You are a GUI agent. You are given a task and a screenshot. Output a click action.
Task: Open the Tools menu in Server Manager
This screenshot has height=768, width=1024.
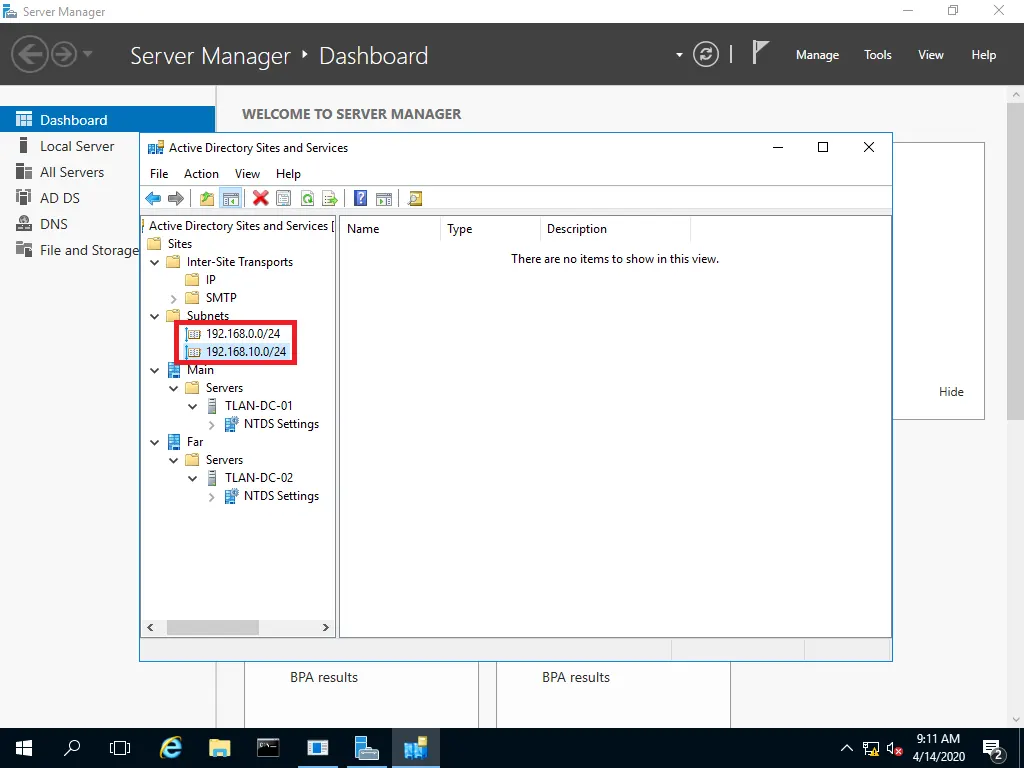878,55
